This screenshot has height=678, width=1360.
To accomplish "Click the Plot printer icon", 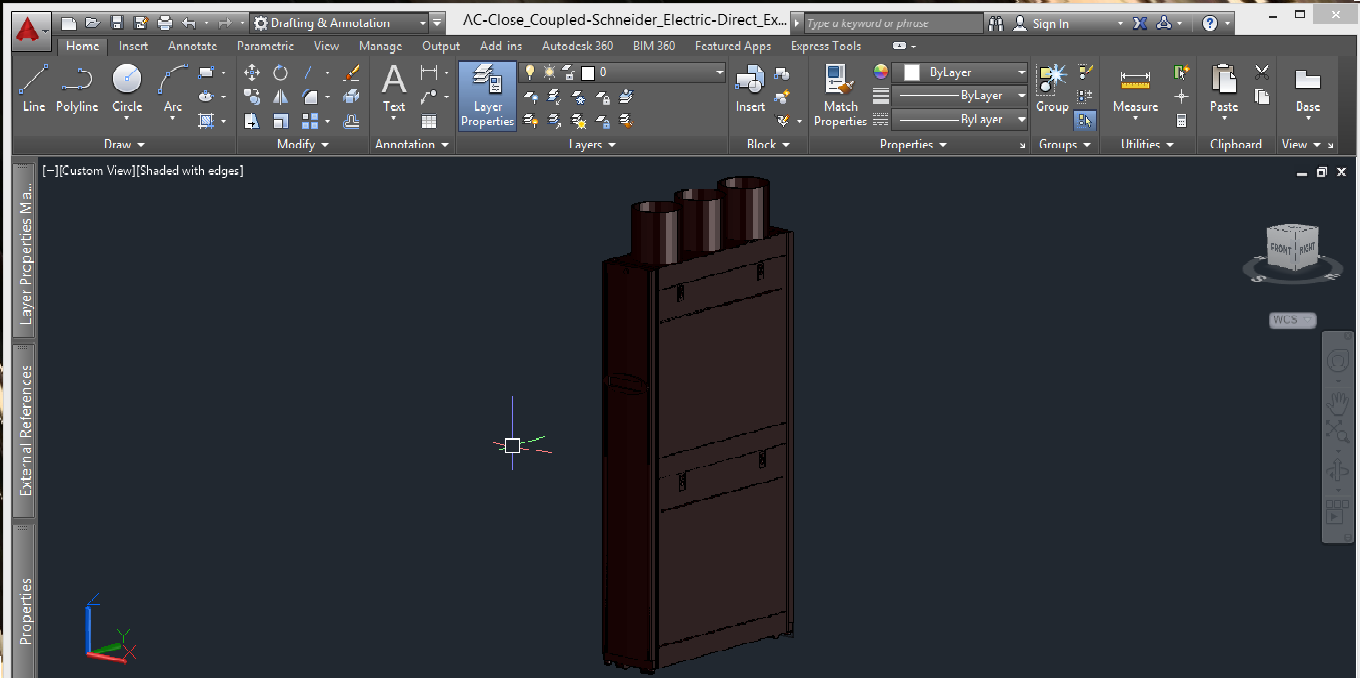I will (165, 22).
